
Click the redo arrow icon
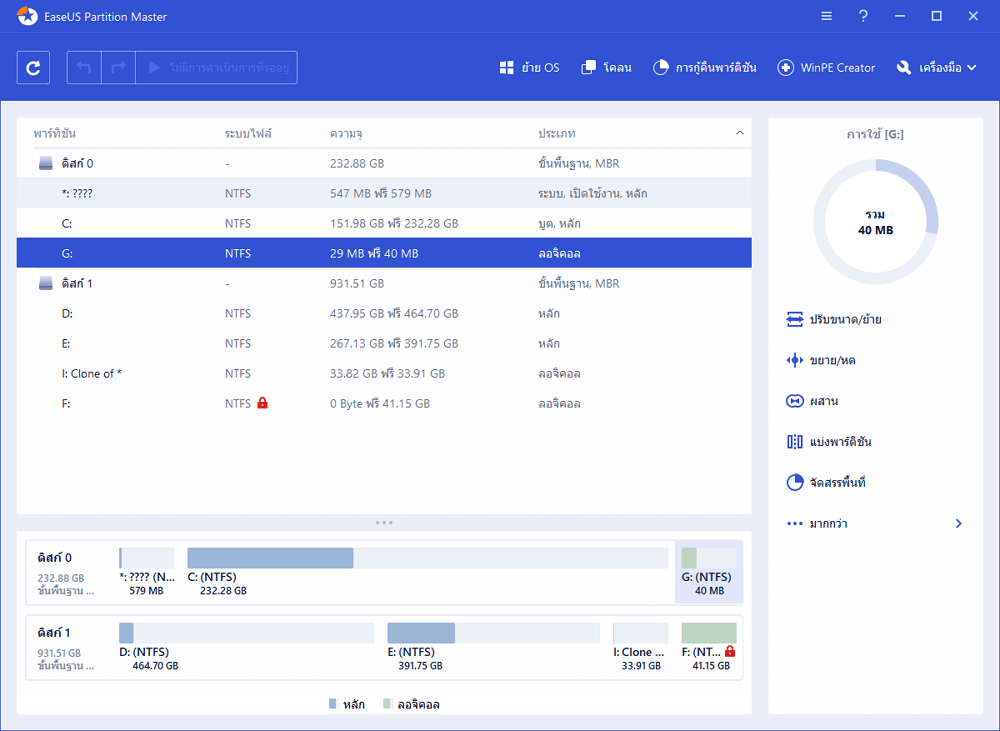119,68
